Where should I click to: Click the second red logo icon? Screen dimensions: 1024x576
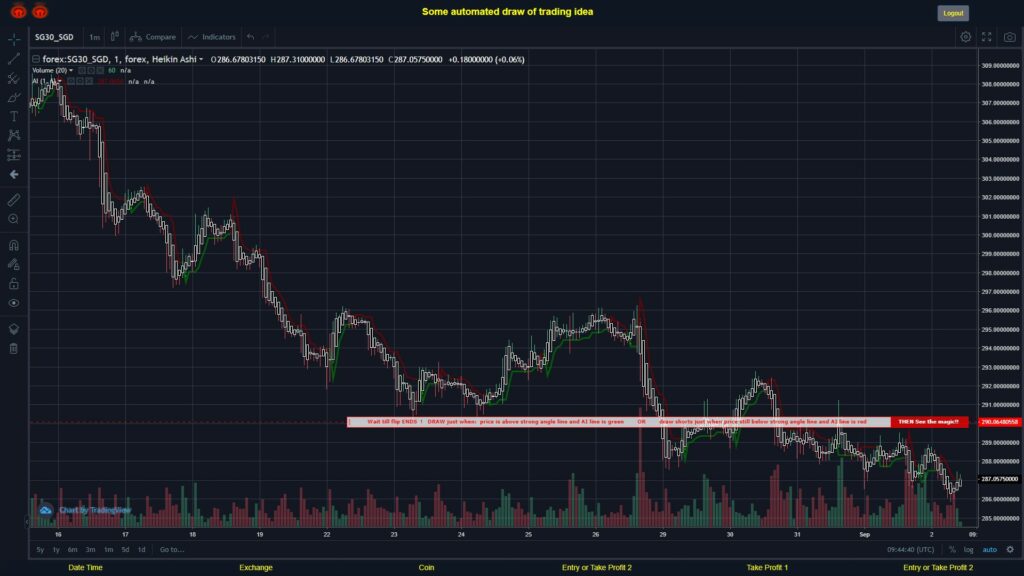pyautogui.click(x=40, y=11)
